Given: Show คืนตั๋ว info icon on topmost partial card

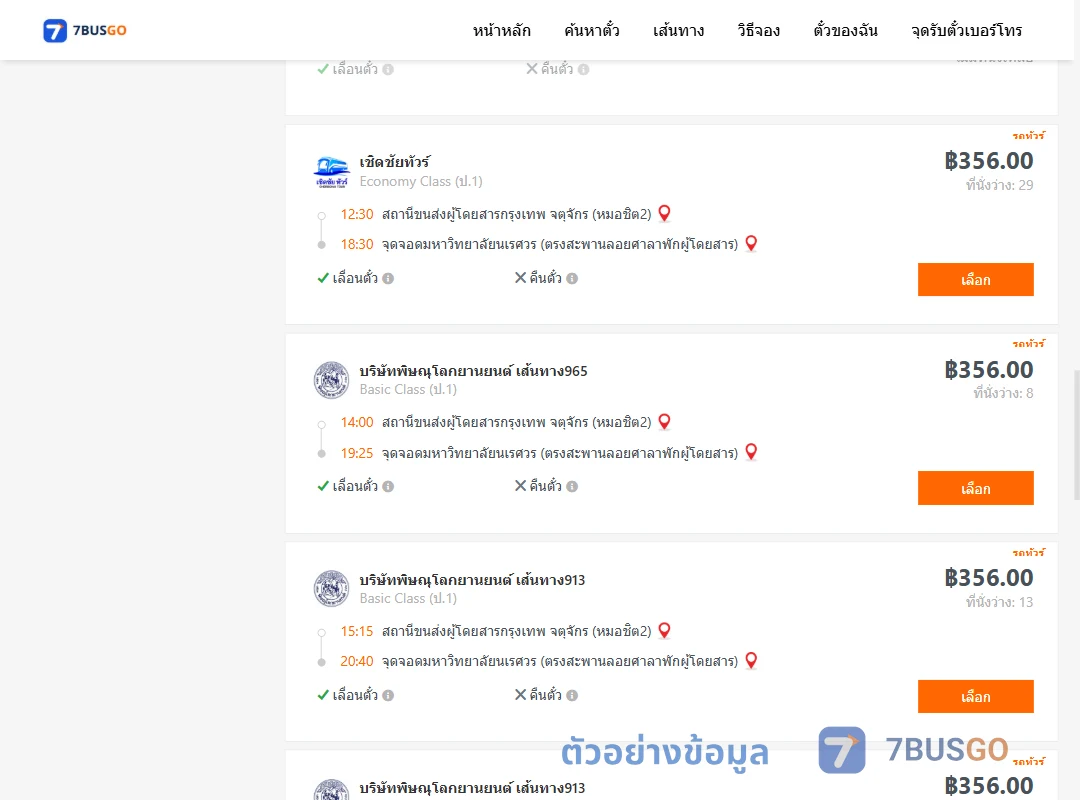Looking at the screenshot, I should 583,70.
